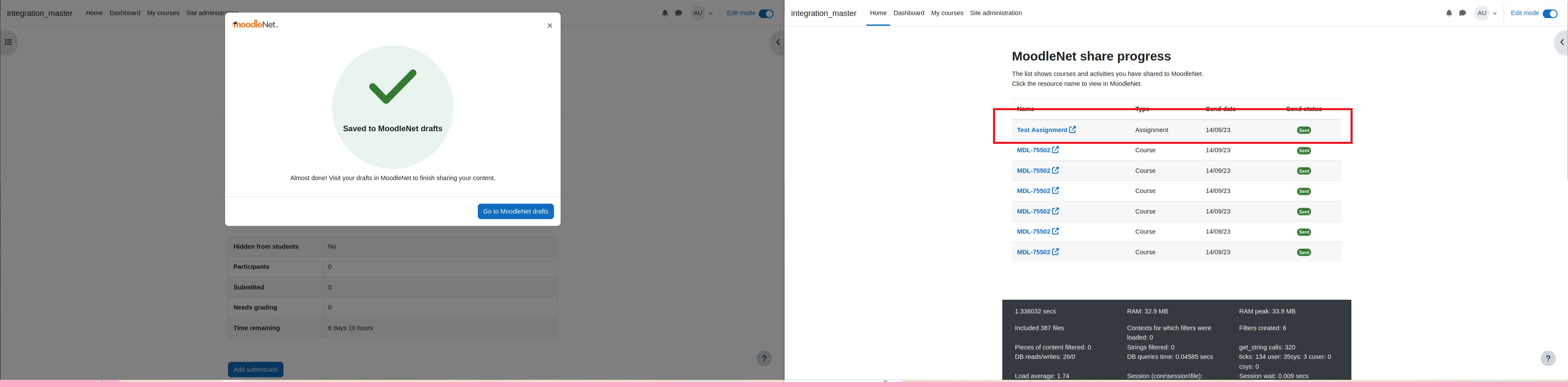1568x387 pixels.
Task: Open help question mark in left window
Action: point(764,358)
